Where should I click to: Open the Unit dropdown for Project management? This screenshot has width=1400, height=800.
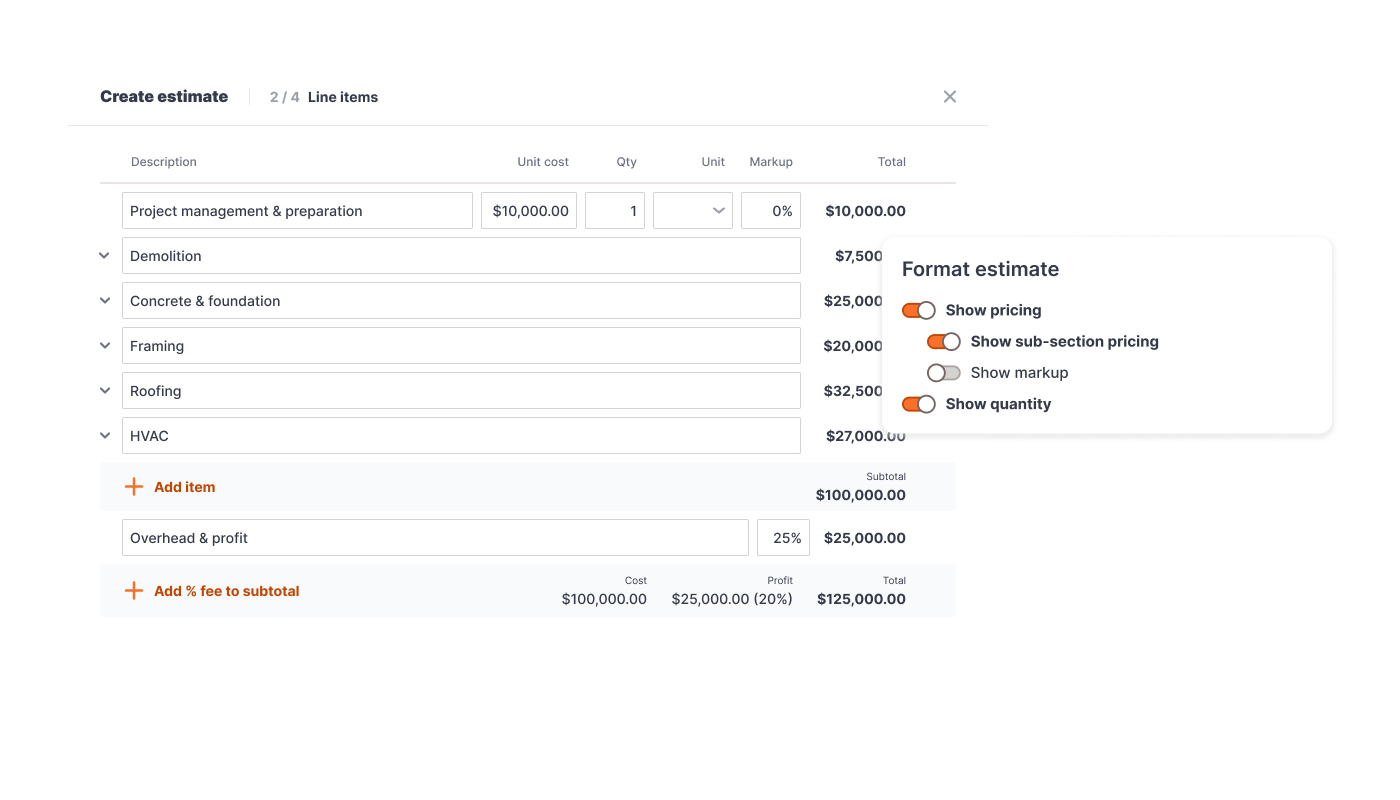point(693,211)
